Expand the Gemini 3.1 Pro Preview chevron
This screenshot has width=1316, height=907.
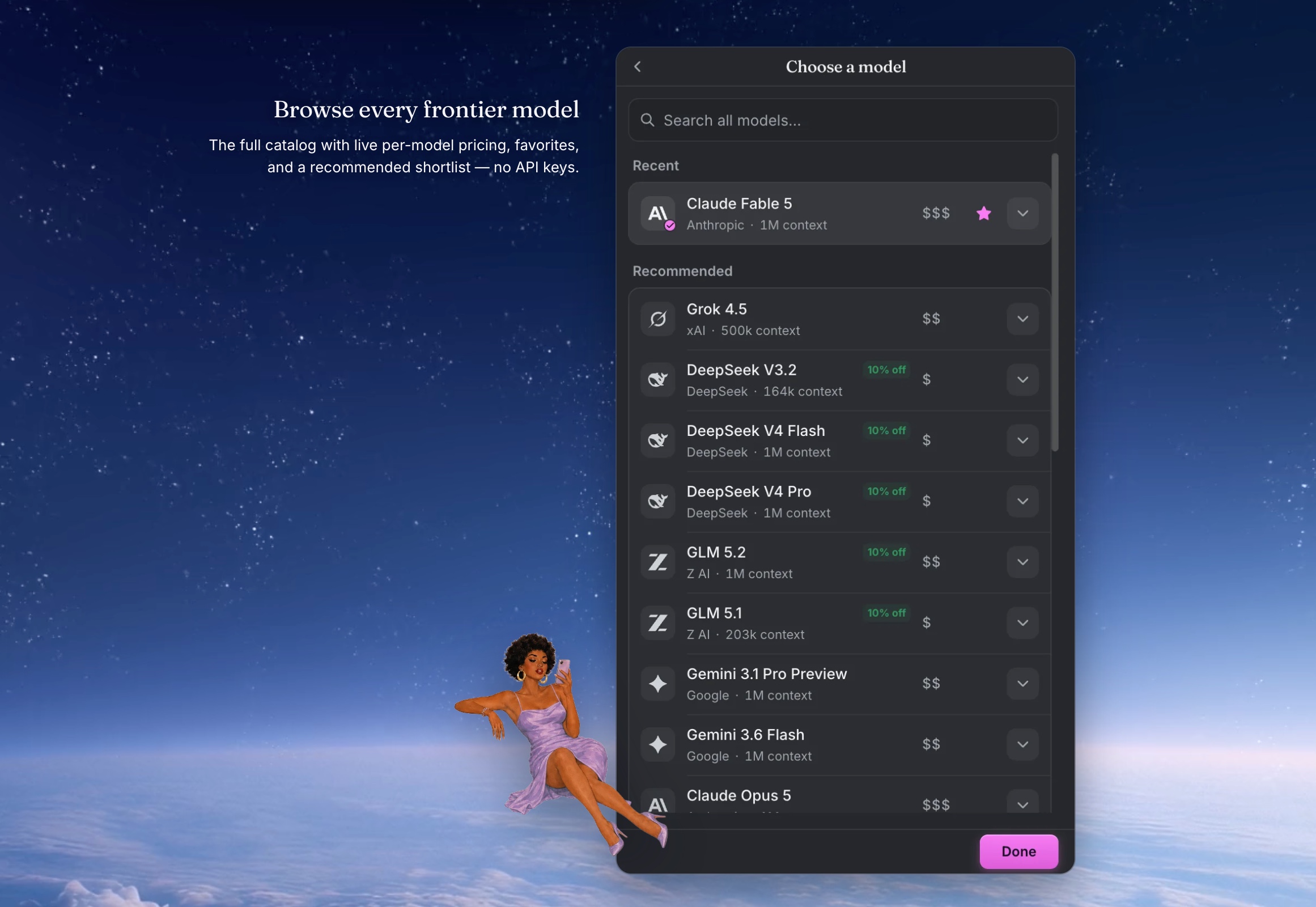pos(1023,684)
